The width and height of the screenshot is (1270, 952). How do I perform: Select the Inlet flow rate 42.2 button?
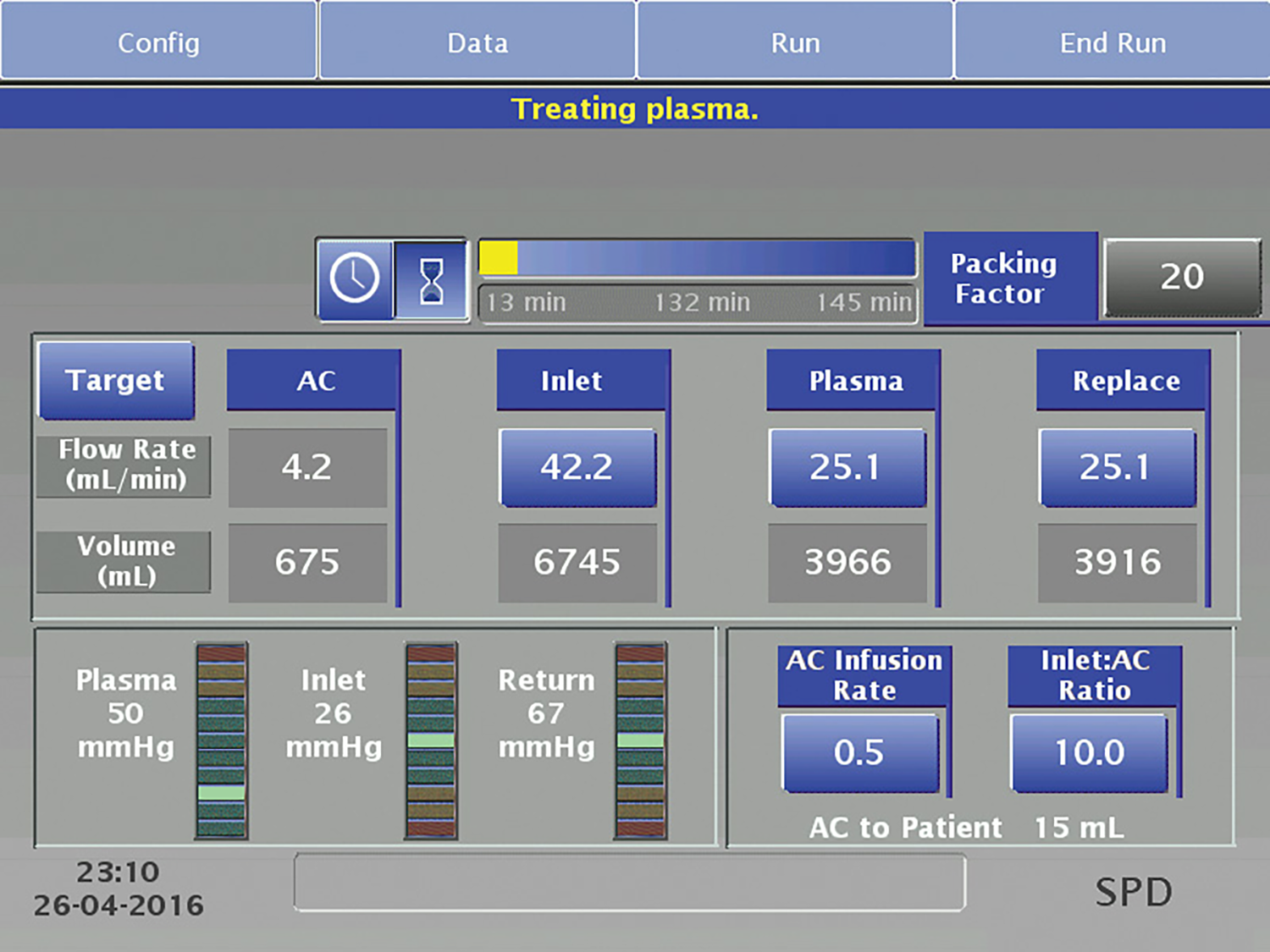point(577,467)
